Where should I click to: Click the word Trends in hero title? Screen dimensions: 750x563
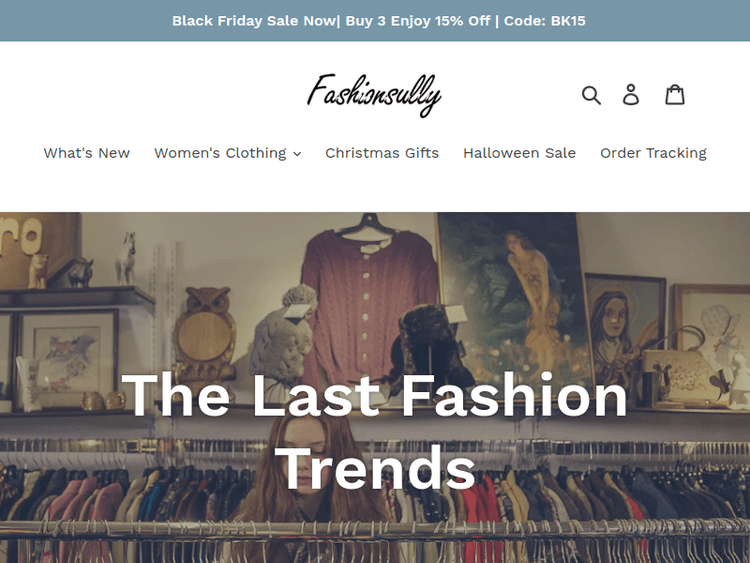[x=375, y=468]
